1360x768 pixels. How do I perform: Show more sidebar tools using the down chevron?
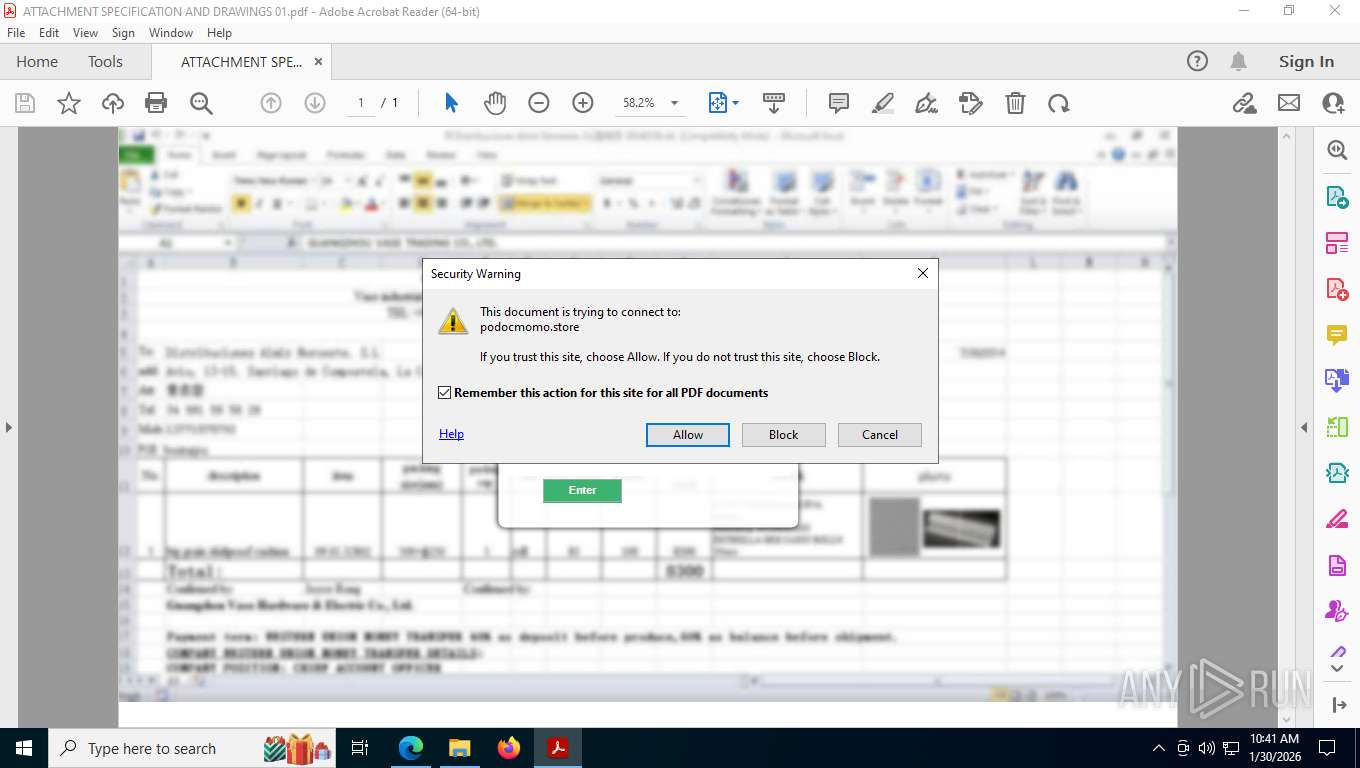click(1338, 669)
